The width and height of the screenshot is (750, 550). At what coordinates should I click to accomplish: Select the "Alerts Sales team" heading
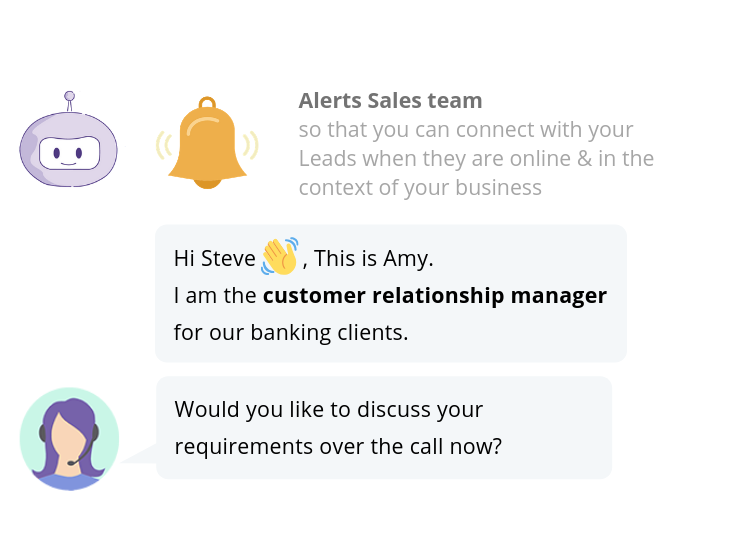(390, 101)
